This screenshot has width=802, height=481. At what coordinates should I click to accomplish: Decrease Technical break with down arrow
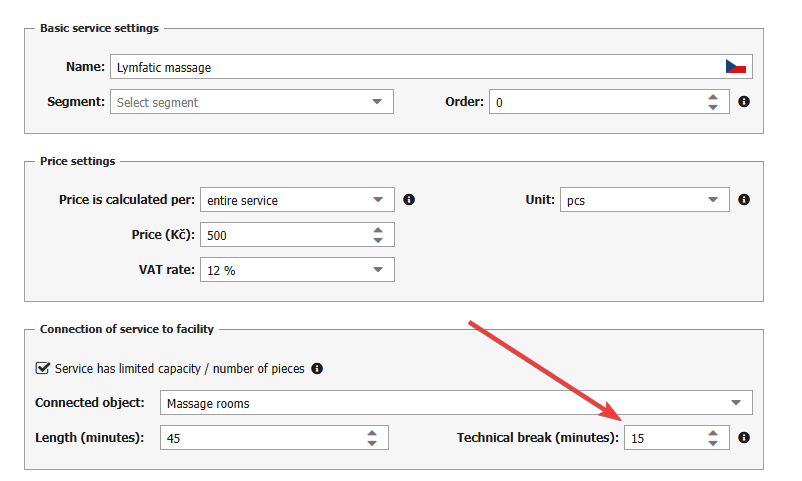tap(712, 443)
